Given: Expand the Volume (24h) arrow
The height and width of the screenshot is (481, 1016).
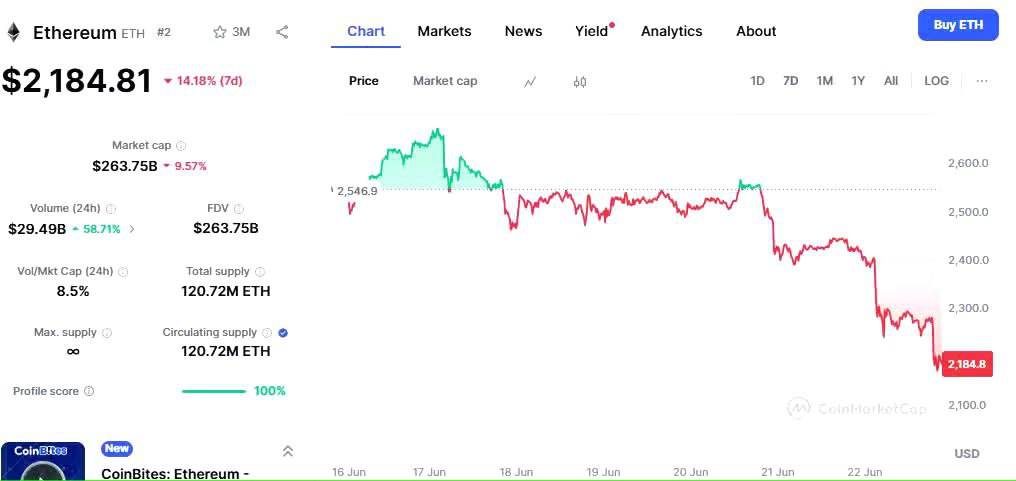Looking at the screenshot, I should [x=133, y=229].
